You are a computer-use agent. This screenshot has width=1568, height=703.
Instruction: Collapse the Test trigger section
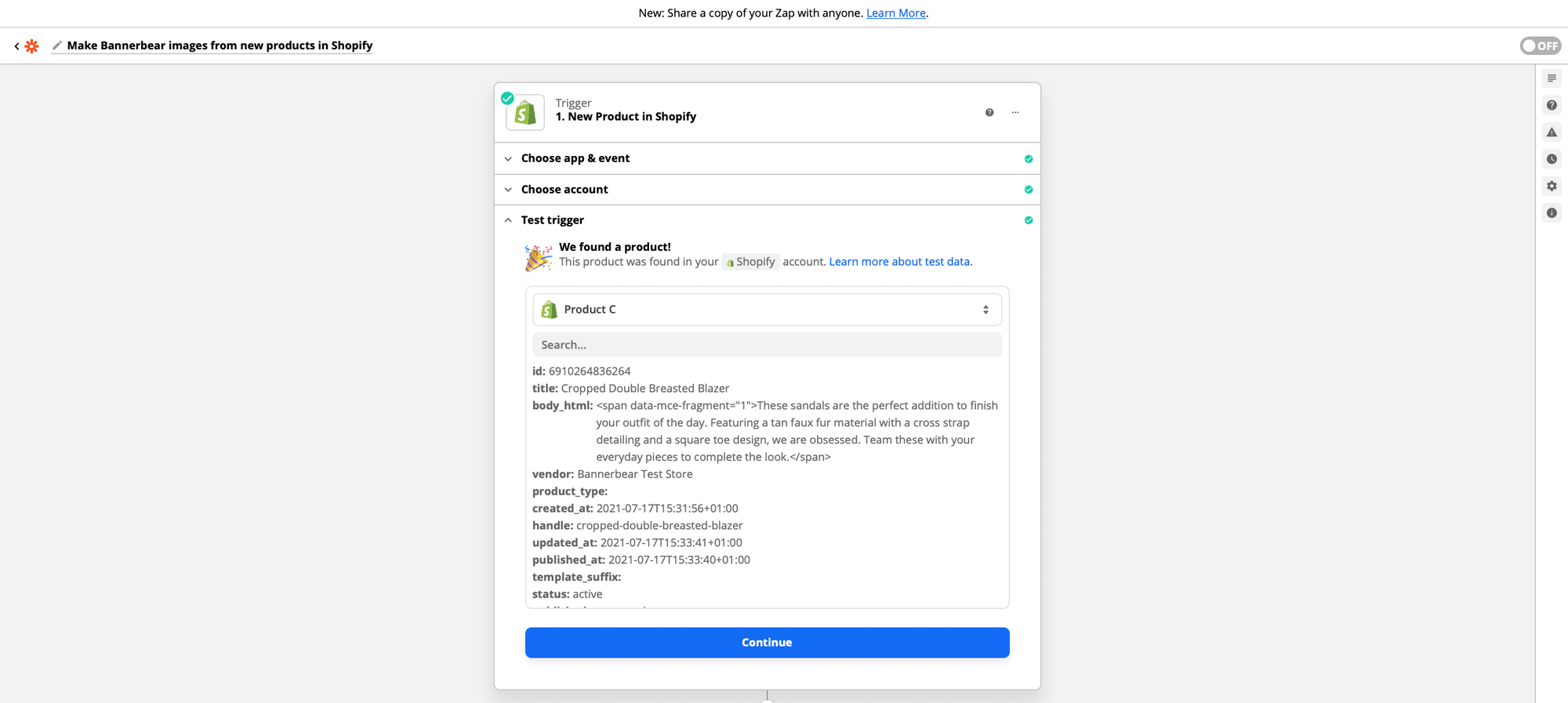(553, 220)
